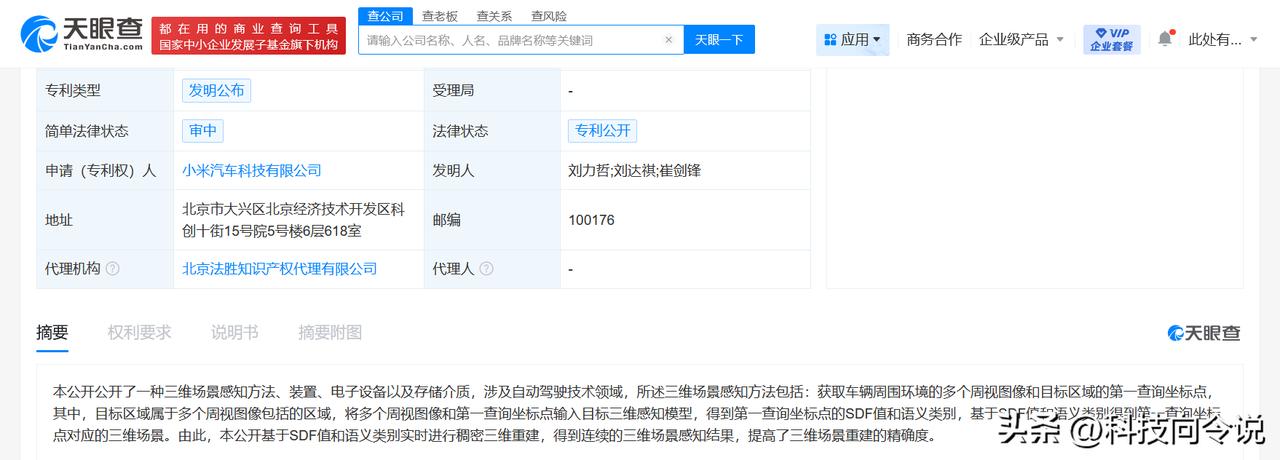This screenshot has width=1280, height=460.
Task: Open the 商务合作 link
Action: (934, 39)
